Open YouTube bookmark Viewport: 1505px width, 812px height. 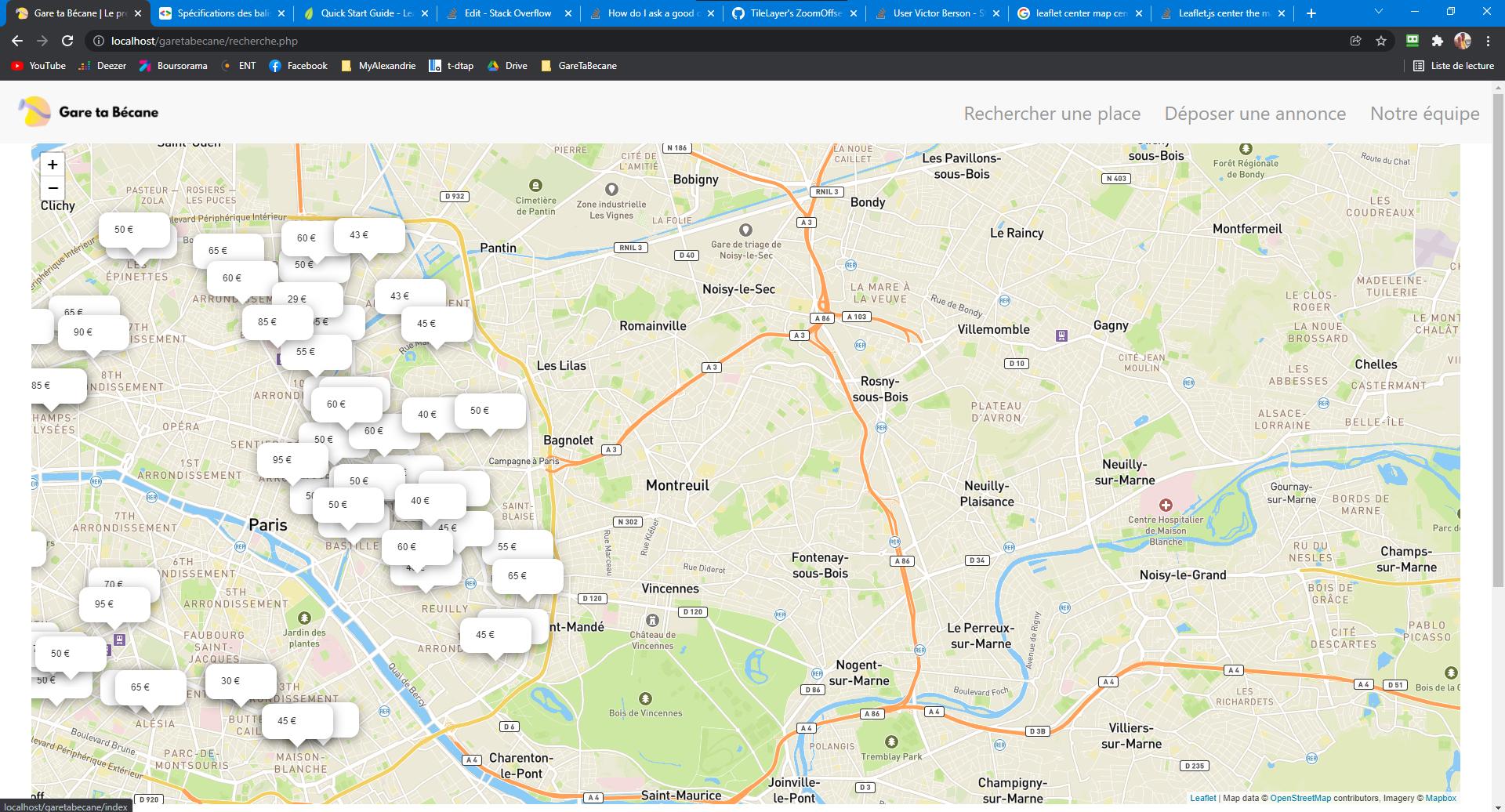38,66
